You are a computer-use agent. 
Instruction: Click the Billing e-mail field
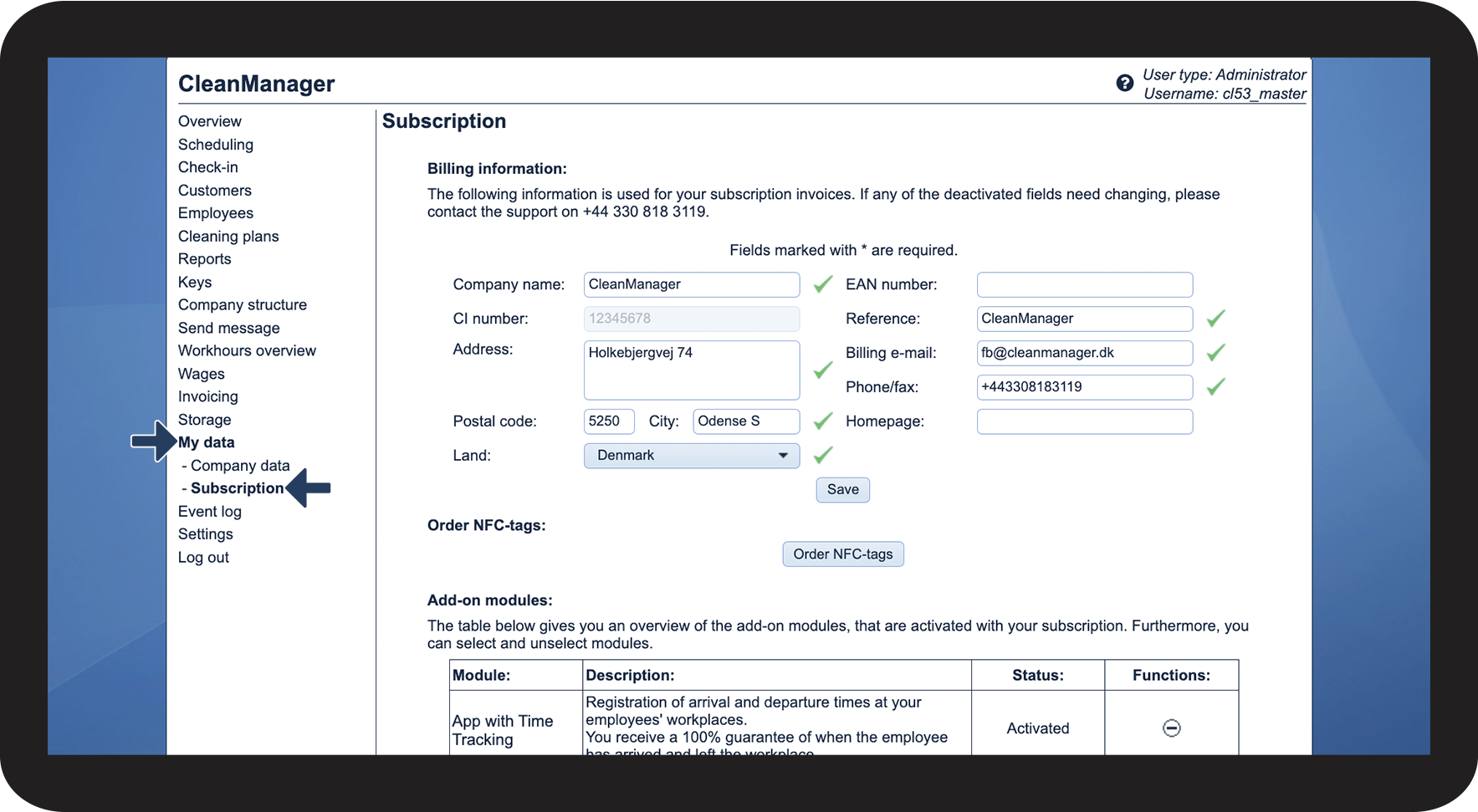pyautogui.click(x=1084, y=353)
